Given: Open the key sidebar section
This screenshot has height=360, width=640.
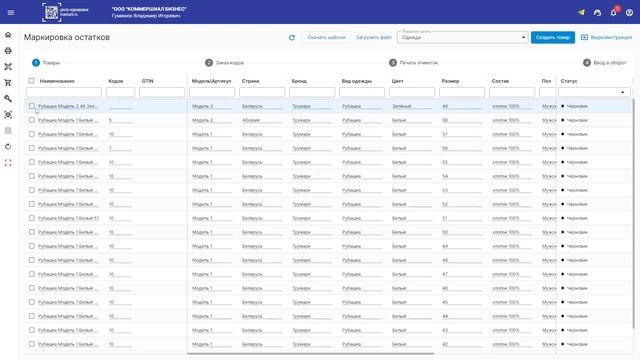Looking at the screenshot, I should tap(8, 98).
